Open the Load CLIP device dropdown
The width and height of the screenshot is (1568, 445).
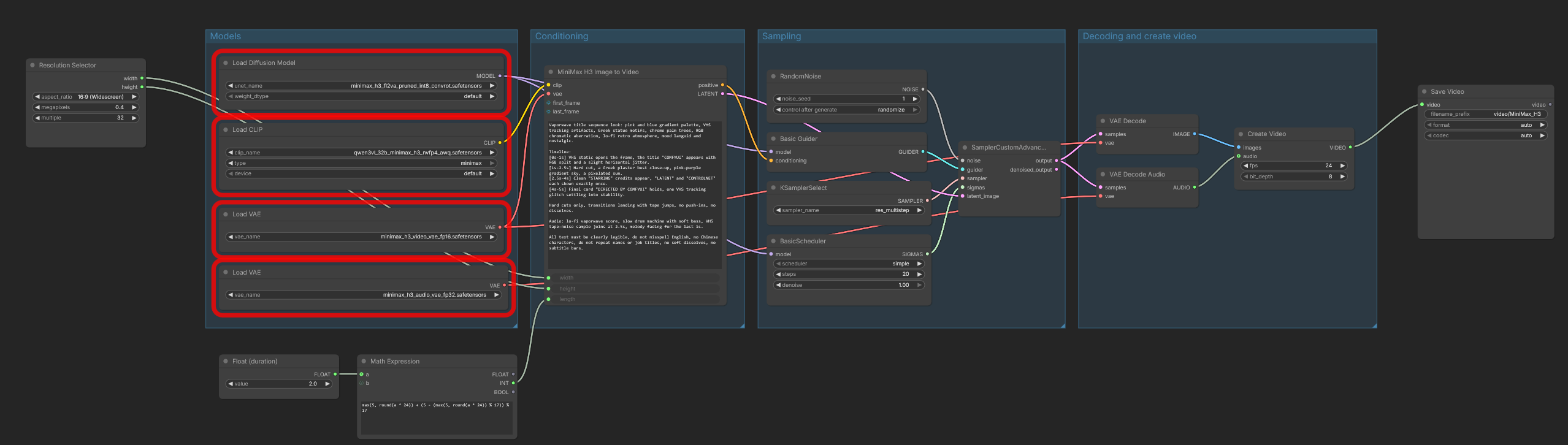pos(361,173)
